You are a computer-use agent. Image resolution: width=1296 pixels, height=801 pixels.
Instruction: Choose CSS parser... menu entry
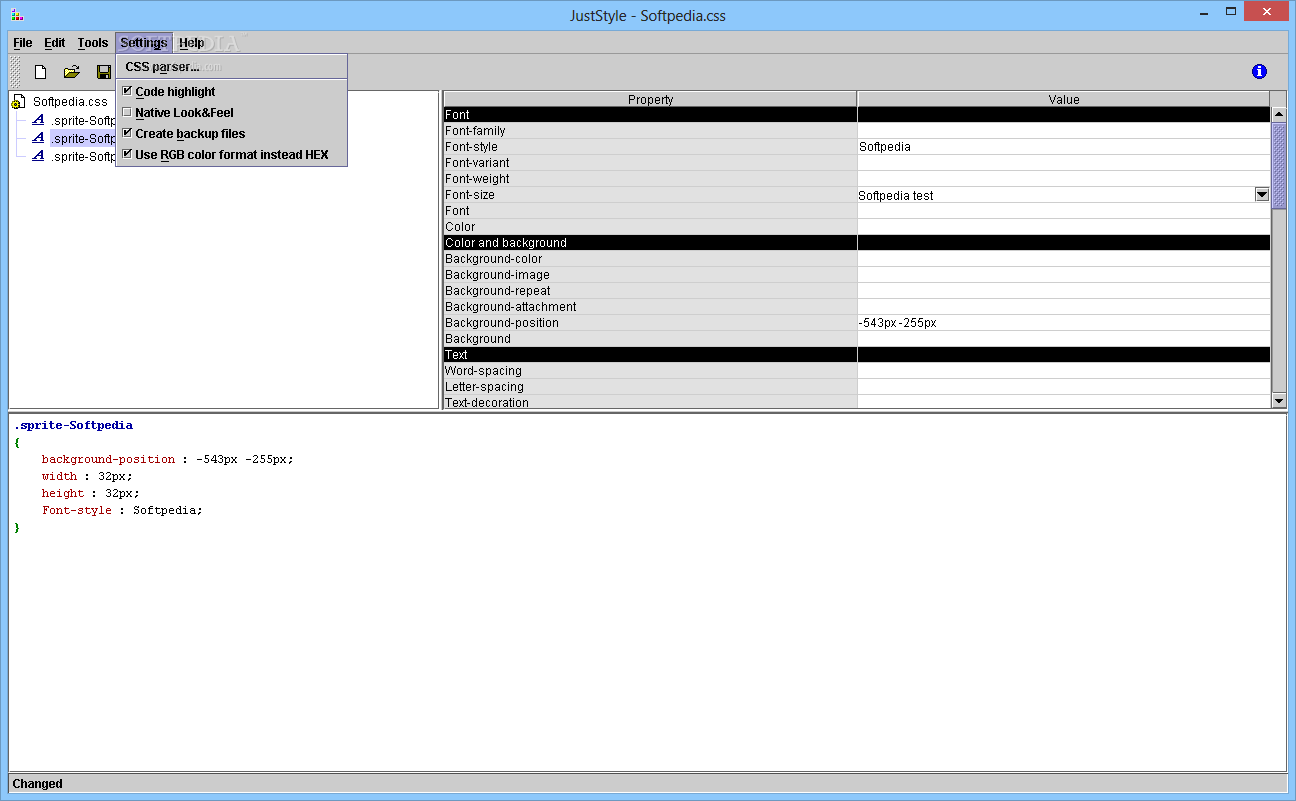[232, 67]
